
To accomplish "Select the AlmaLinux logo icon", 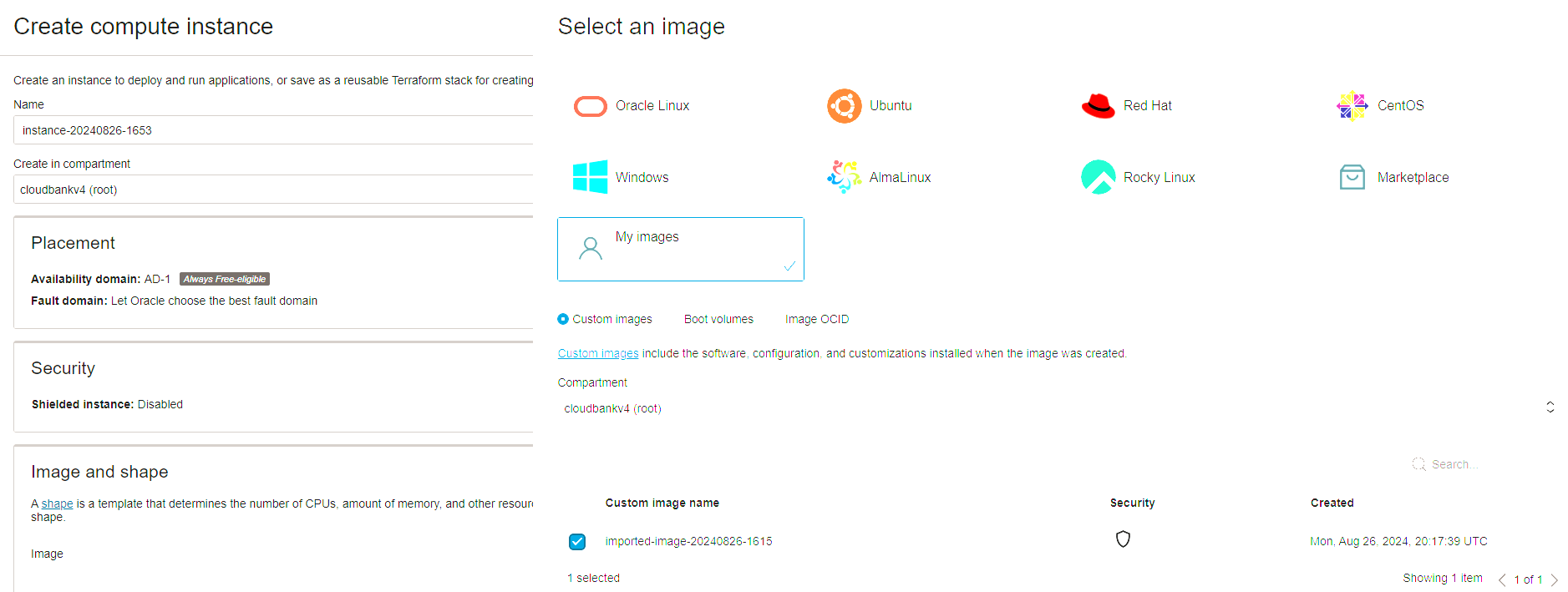I will point(845,177).
